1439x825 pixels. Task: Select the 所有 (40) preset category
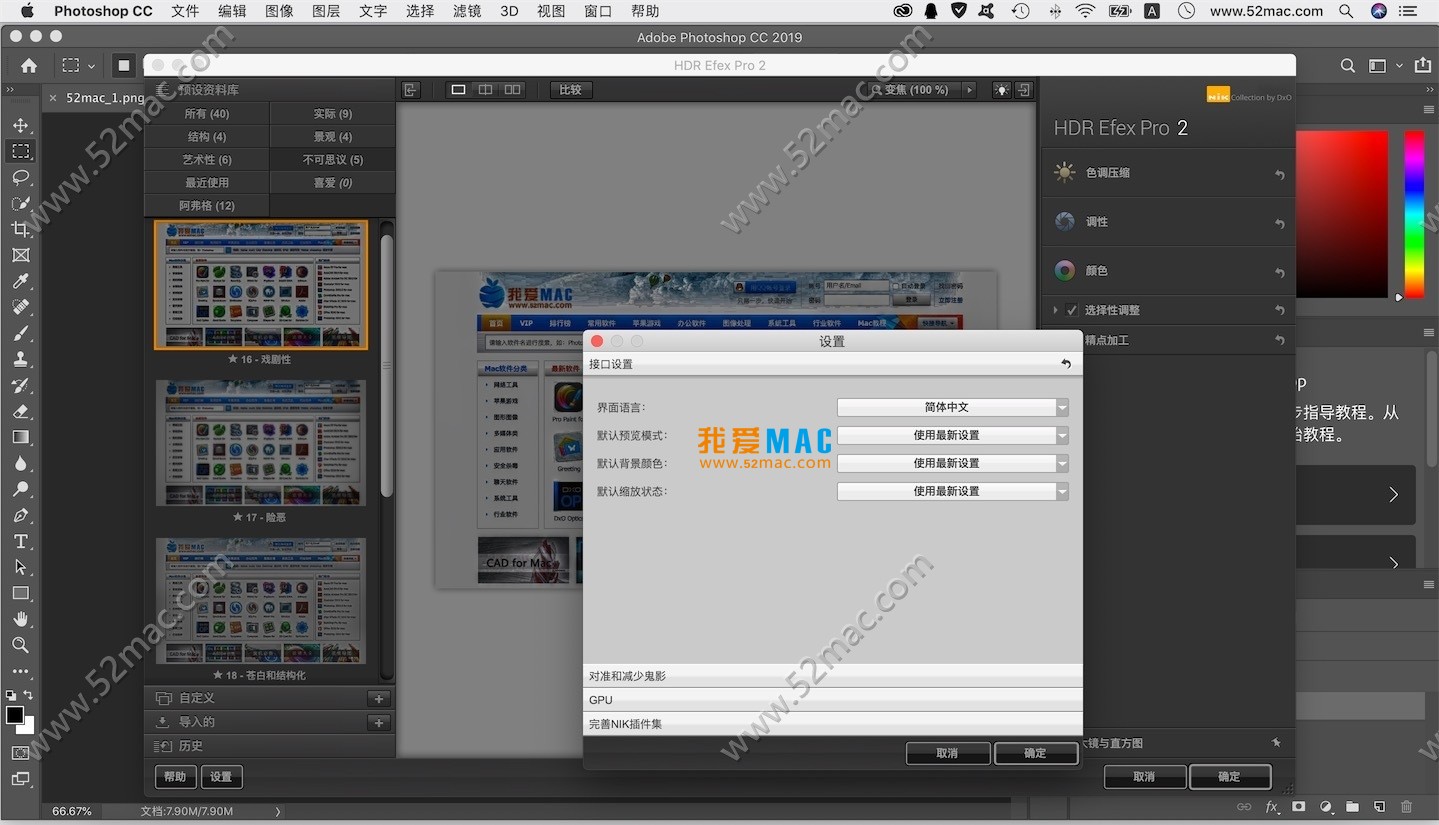(x=207, y=114)
